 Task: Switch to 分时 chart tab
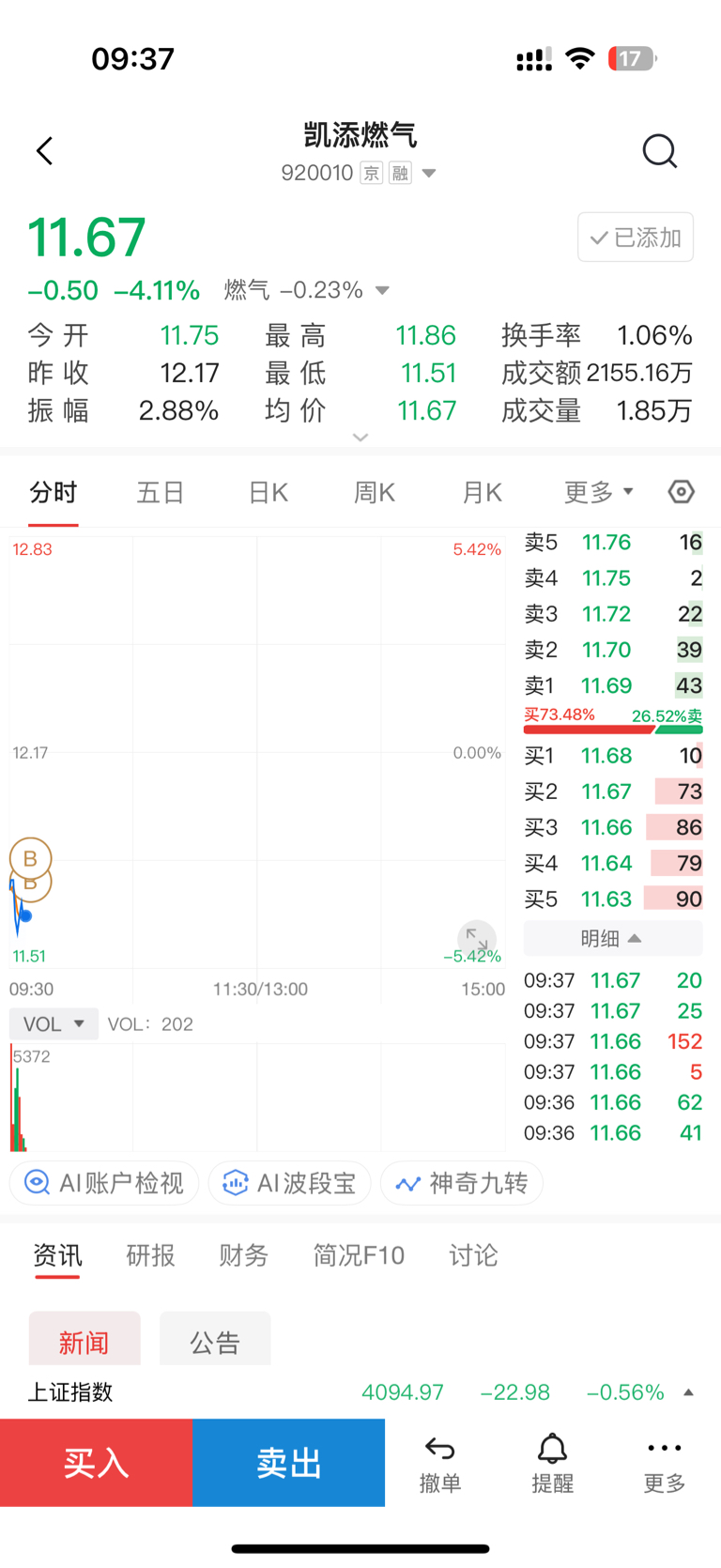point(54,493)
